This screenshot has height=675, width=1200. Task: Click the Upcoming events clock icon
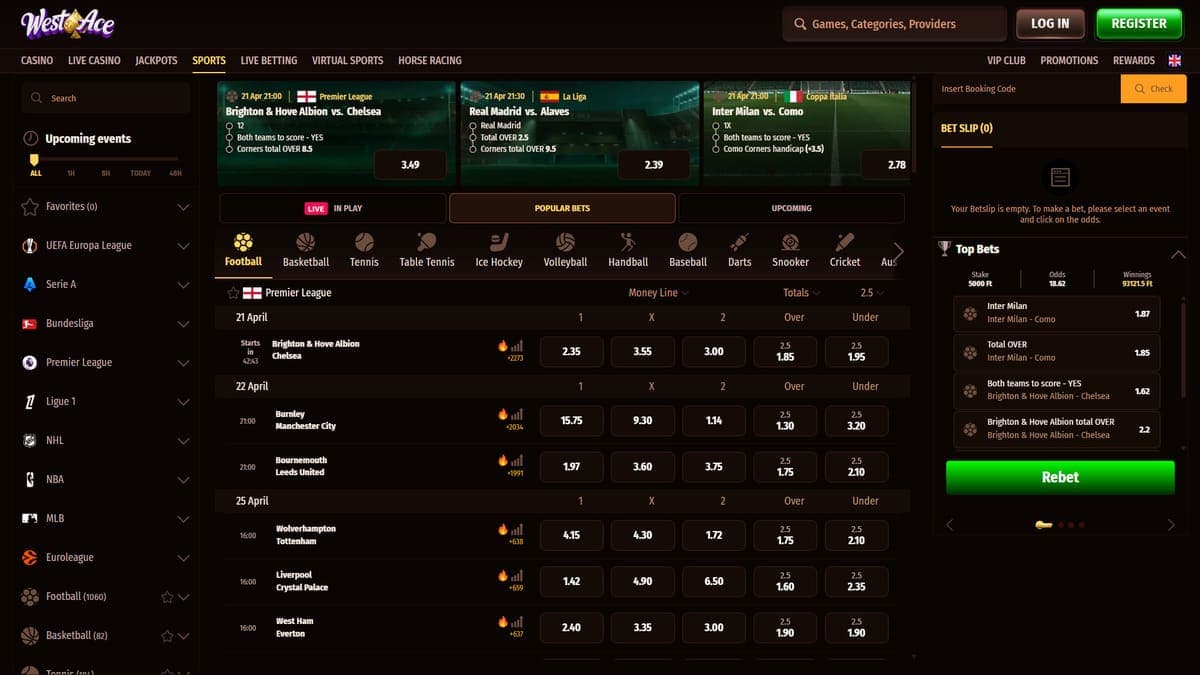click(30, 139)
